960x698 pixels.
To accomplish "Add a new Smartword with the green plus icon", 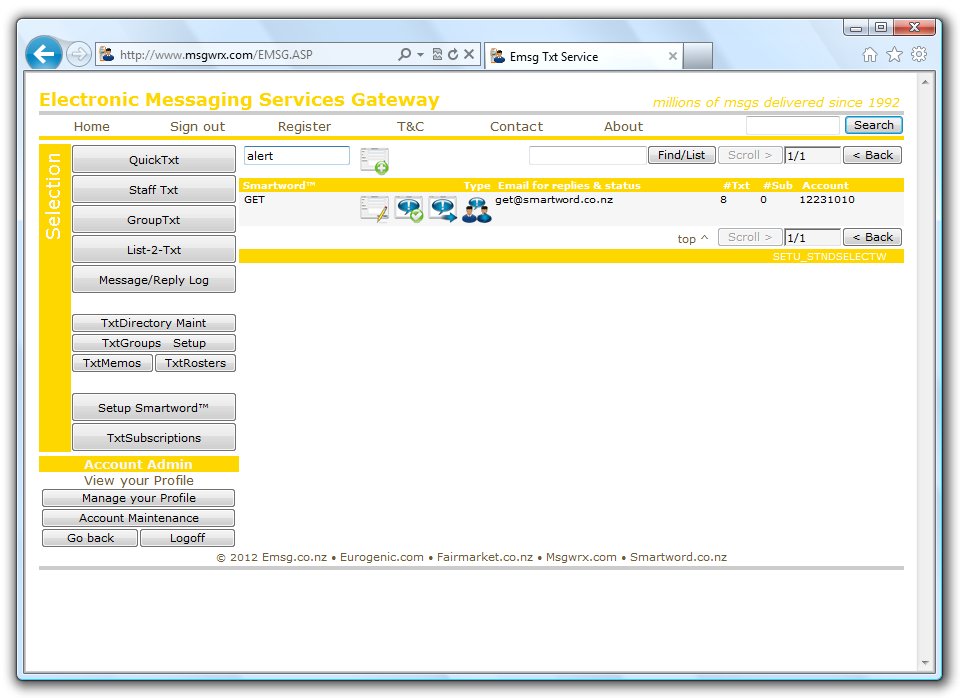I will coord(375,160).
